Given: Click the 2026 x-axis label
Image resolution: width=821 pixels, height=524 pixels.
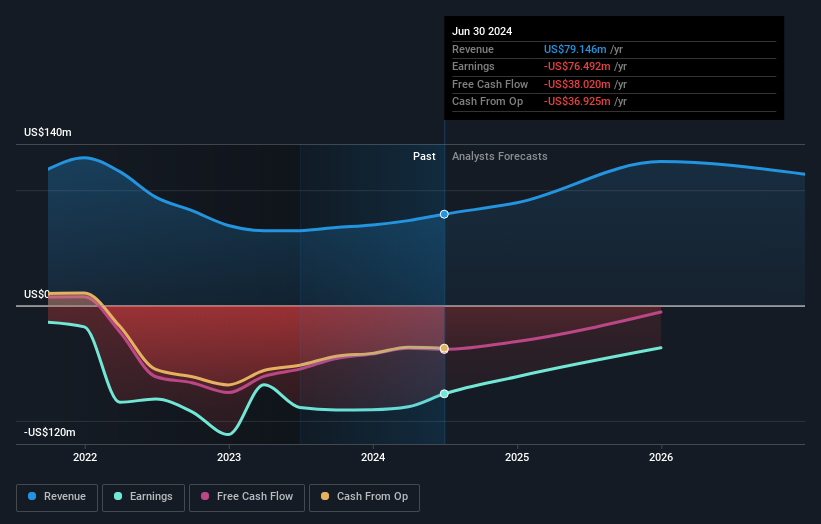Looking at the screenshot, I should 661,458.
